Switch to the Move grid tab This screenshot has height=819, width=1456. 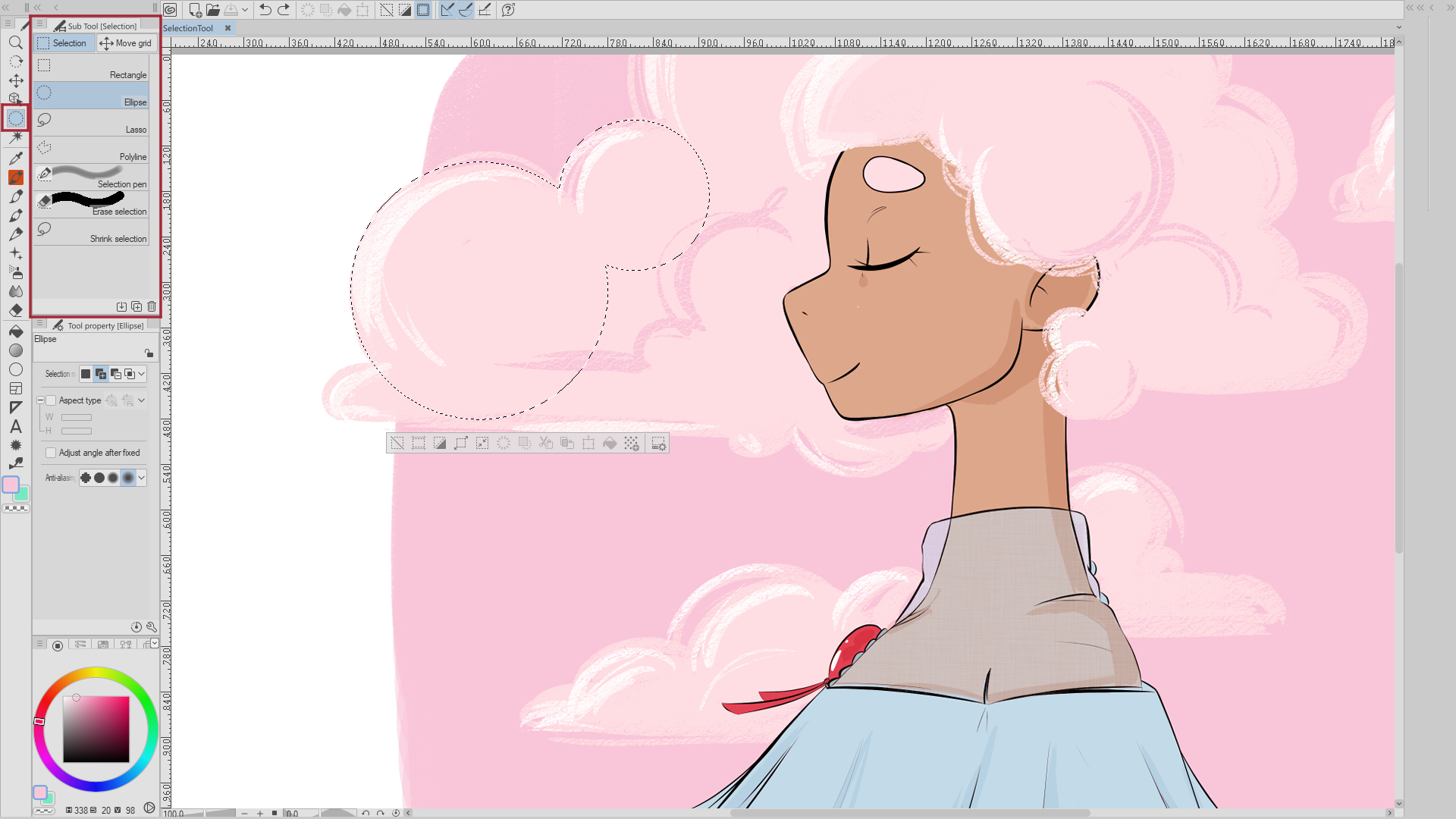tap(126, 43)
